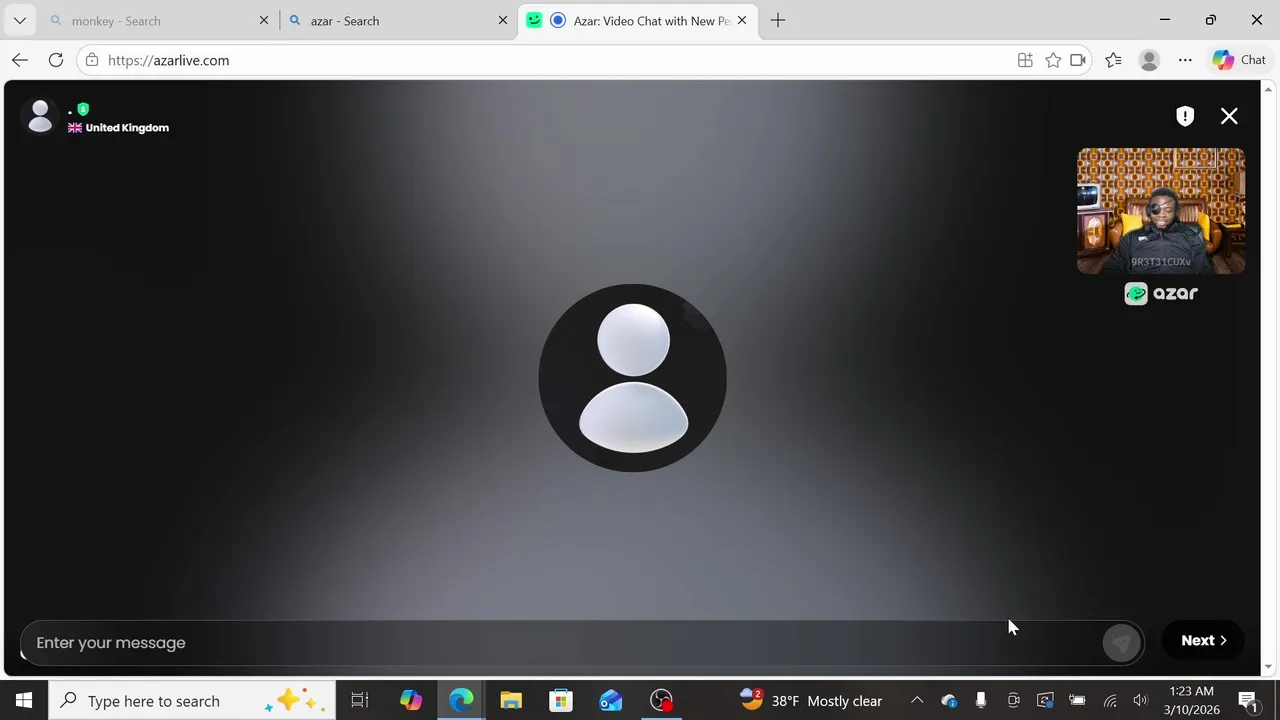Close the azar - Search tab
The width and height of the screenshot is (1280, 720).
(x=503, y=20)
